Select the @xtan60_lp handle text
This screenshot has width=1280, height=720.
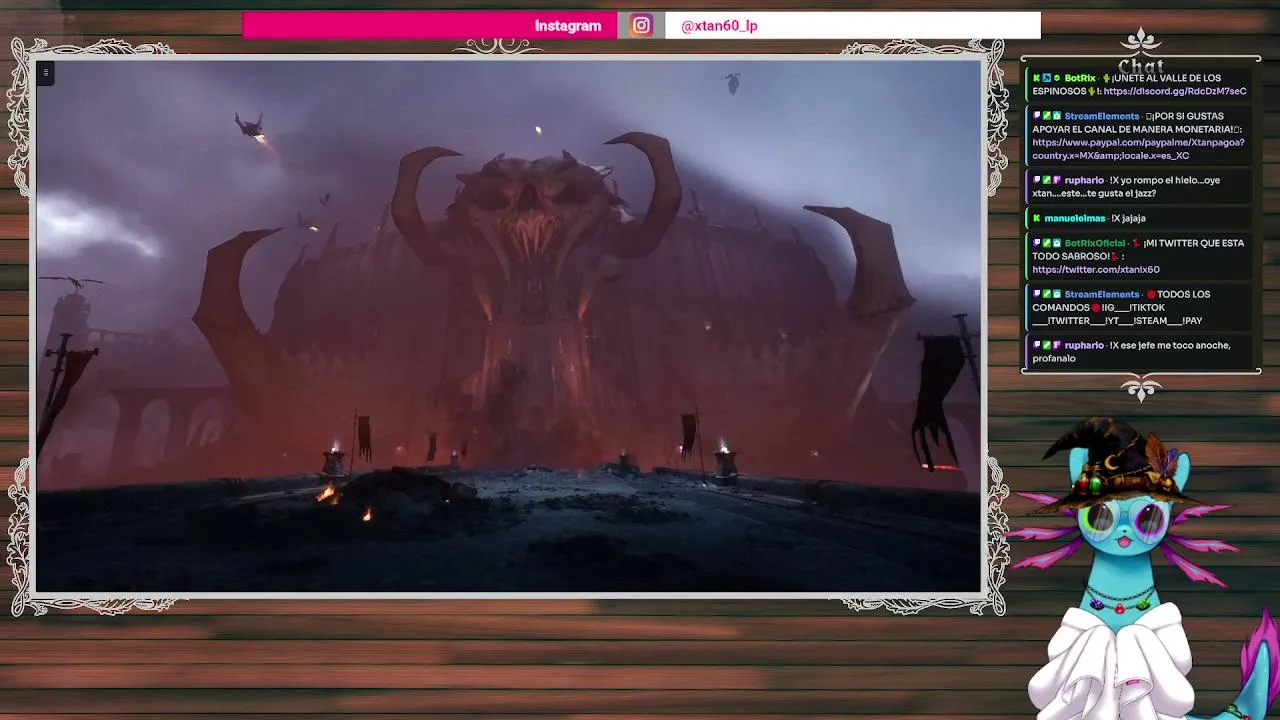719,26
